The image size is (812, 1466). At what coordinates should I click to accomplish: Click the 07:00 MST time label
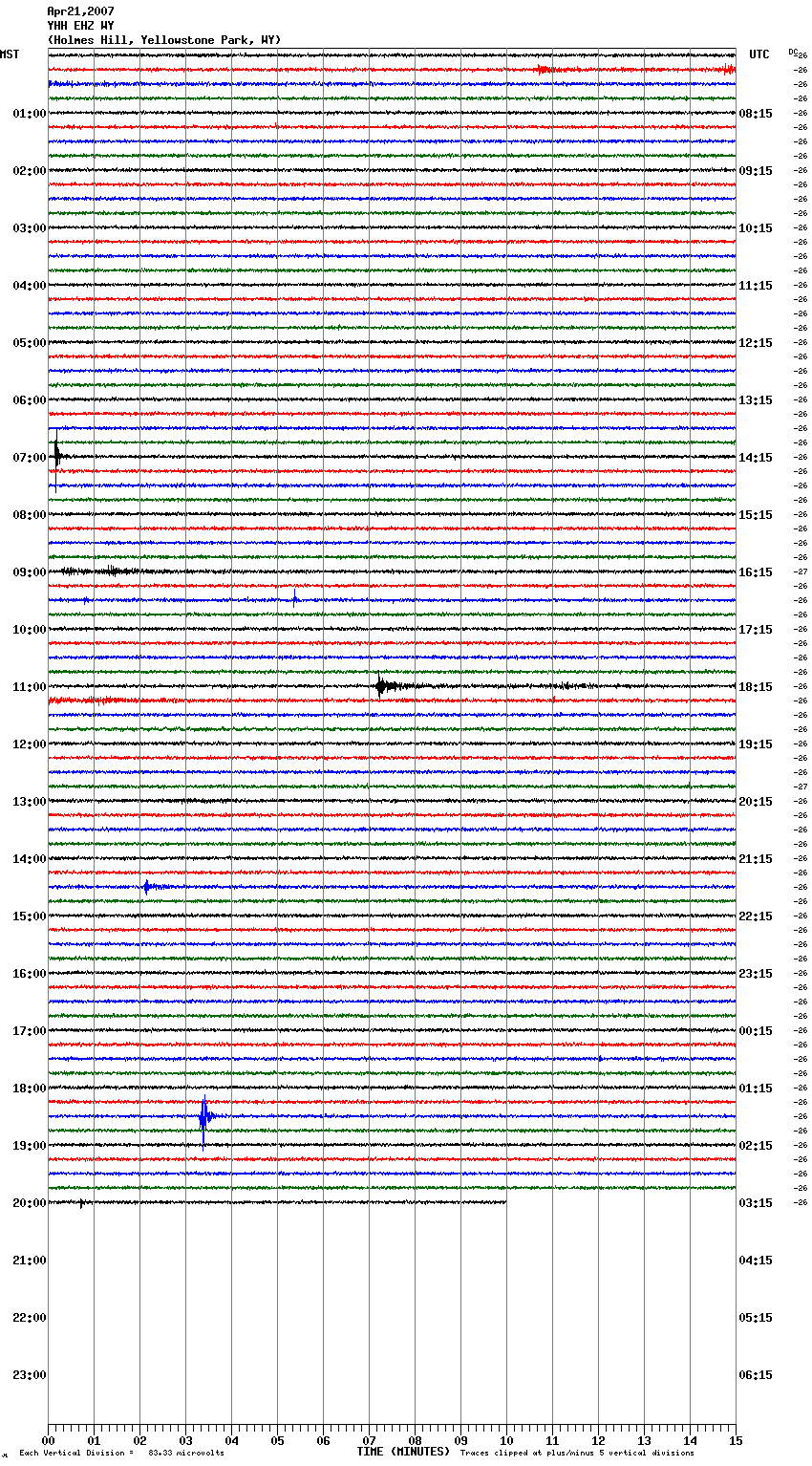[30, 458]
